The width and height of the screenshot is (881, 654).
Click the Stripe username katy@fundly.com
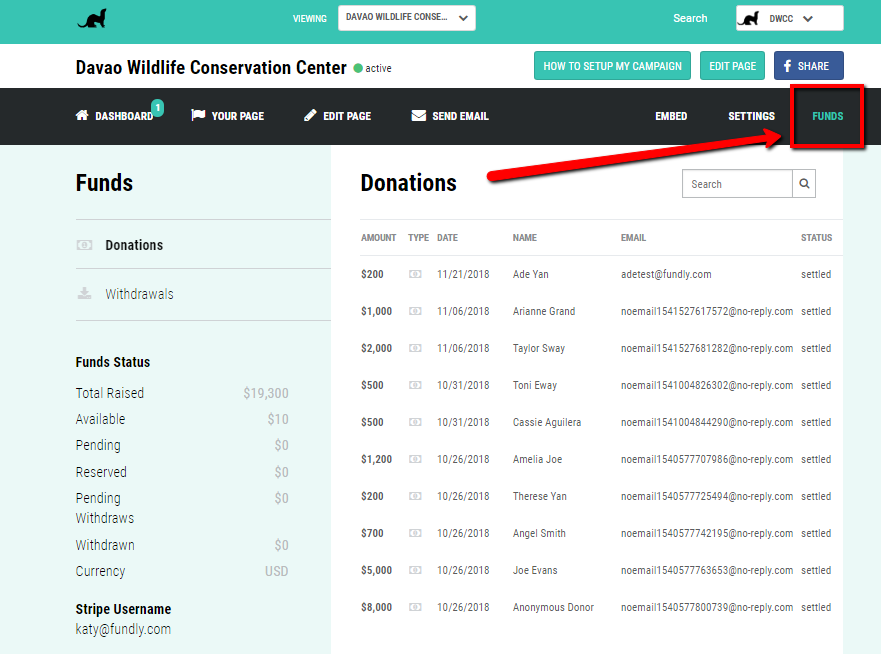[x=123, y=629]
